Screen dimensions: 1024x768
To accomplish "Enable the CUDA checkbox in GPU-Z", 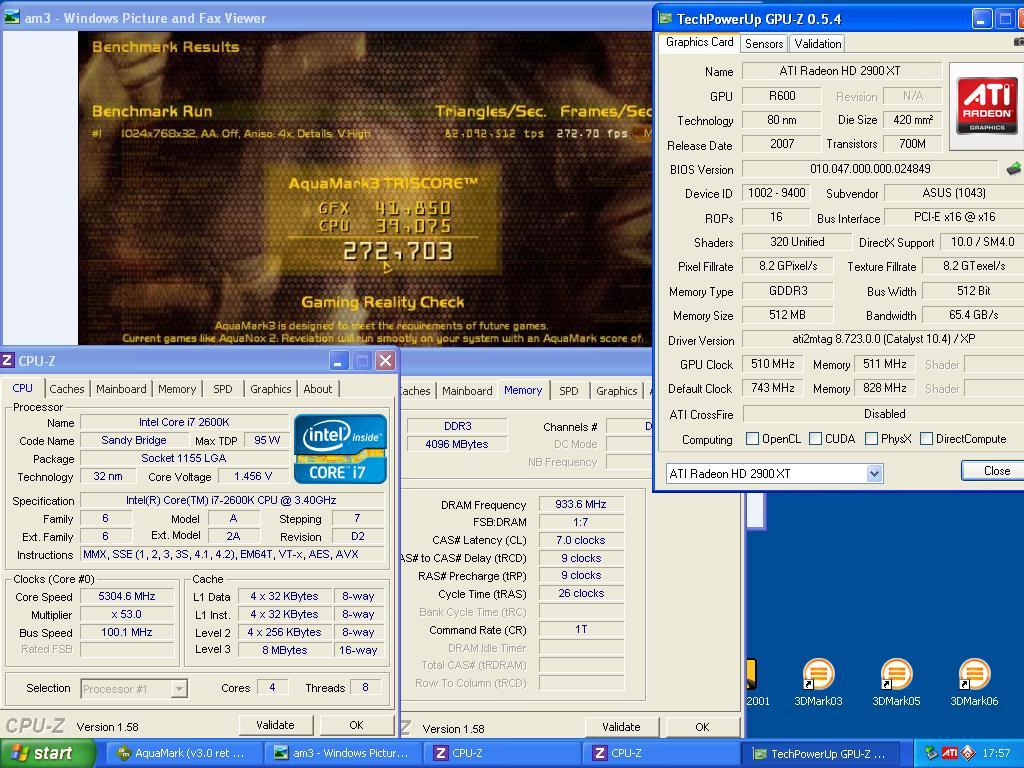I will pos(815,439).
